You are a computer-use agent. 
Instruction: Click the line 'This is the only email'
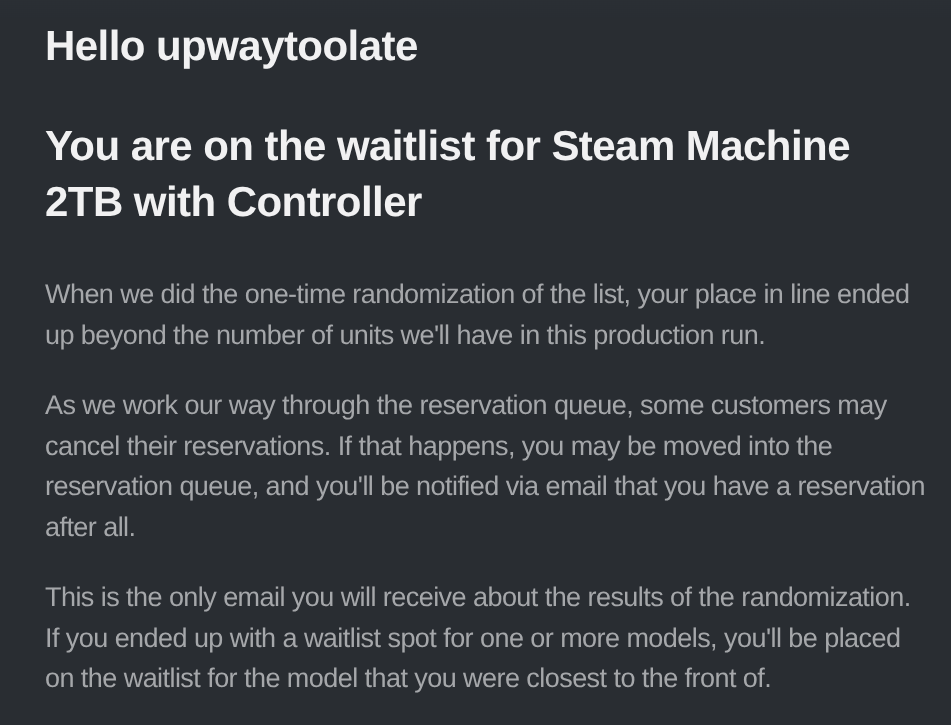[x=478, y=598]
